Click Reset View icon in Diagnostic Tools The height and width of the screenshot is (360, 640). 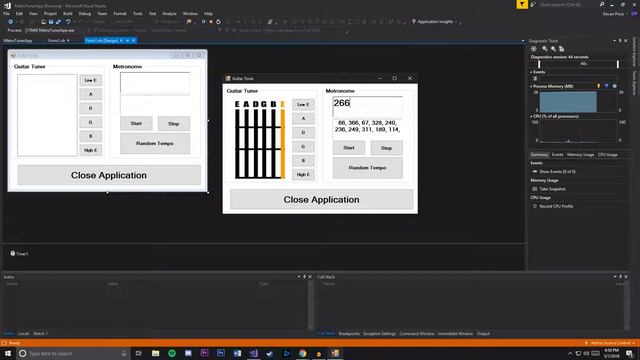pos(562,49)
